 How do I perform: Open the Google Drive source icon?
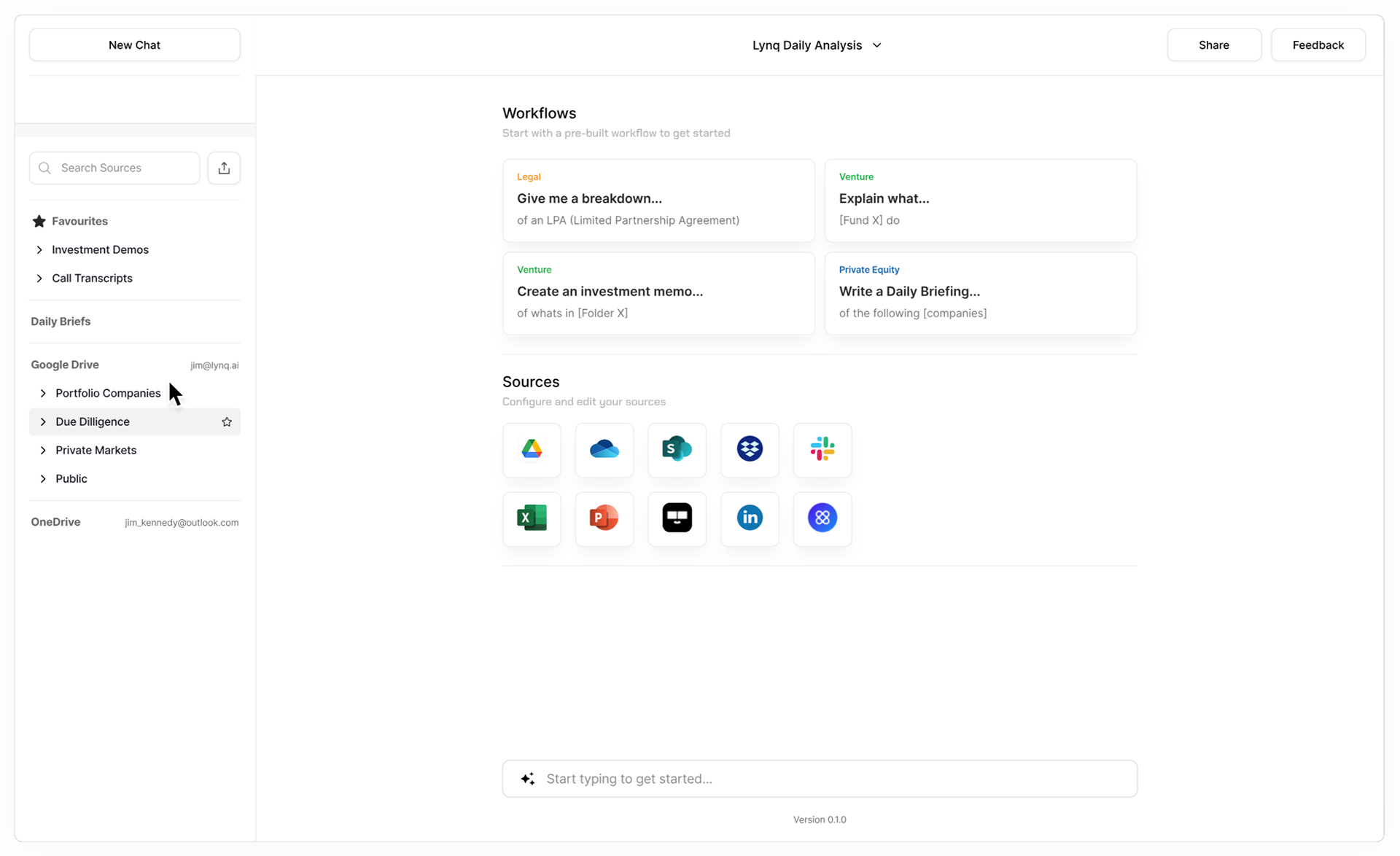tap(532, 449)
